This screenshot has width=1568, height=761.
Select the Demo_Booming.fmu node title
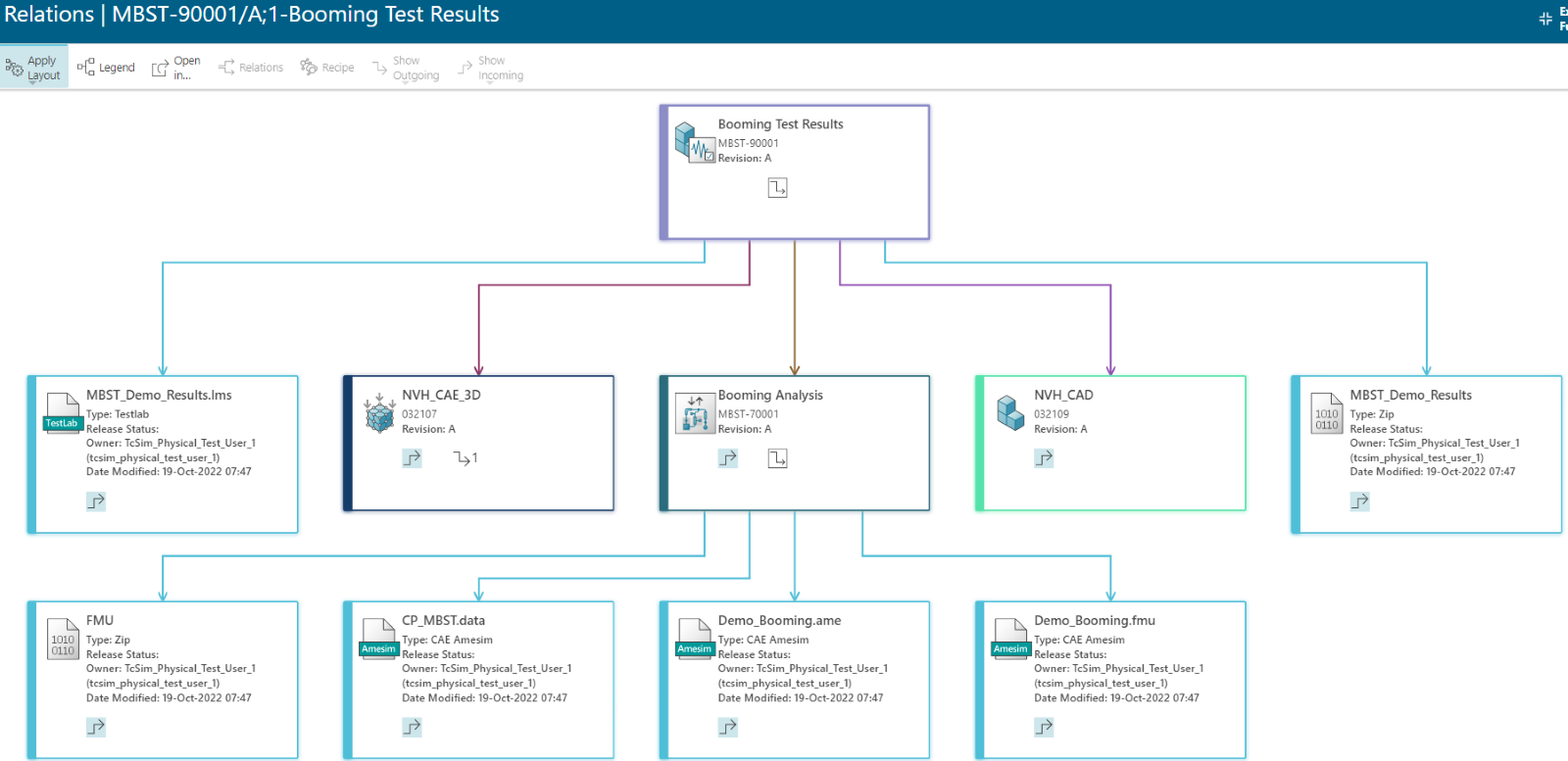[1095, 620]
